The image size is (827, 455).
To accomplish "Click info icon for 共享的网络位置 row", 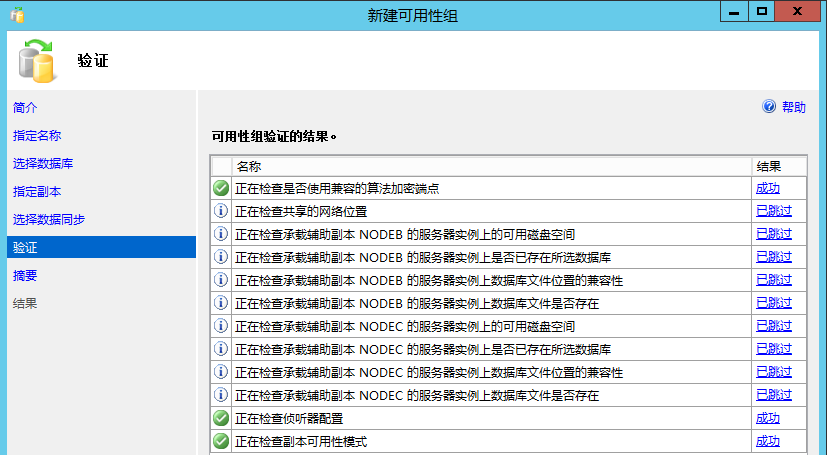I will click(x=221, y=211).
